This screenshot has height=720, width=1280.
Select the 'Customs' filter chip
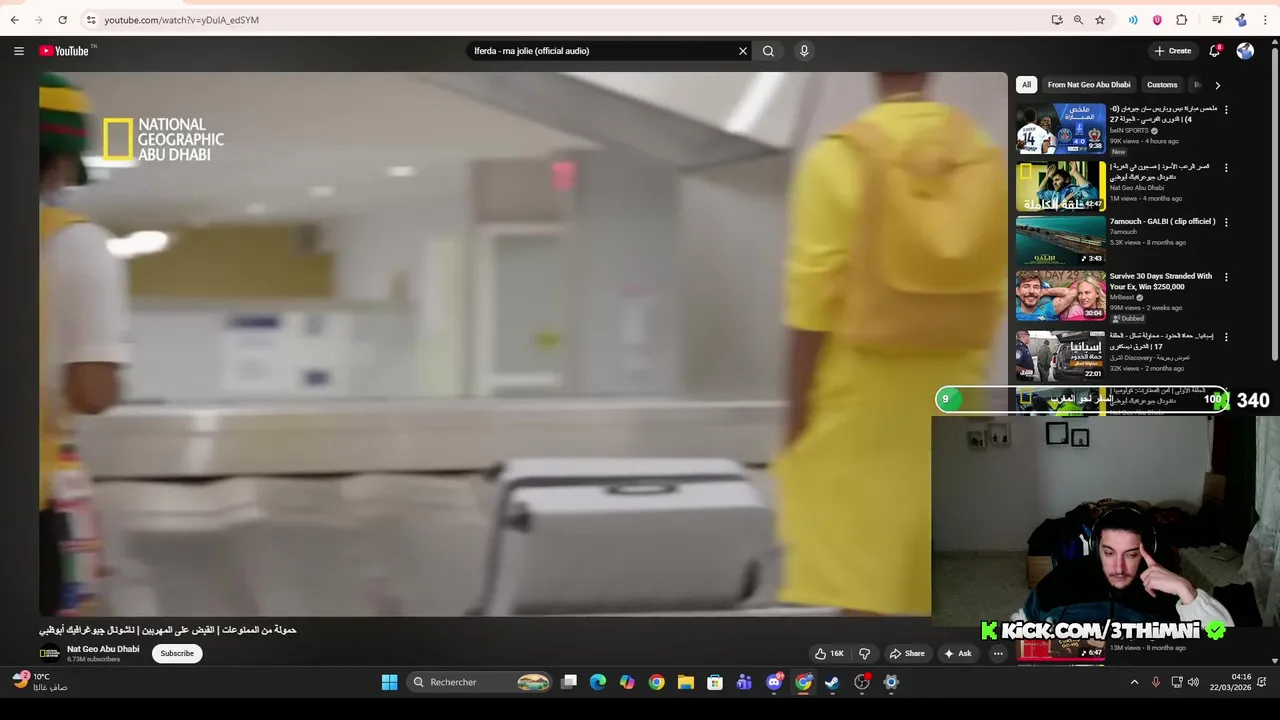1162,85
